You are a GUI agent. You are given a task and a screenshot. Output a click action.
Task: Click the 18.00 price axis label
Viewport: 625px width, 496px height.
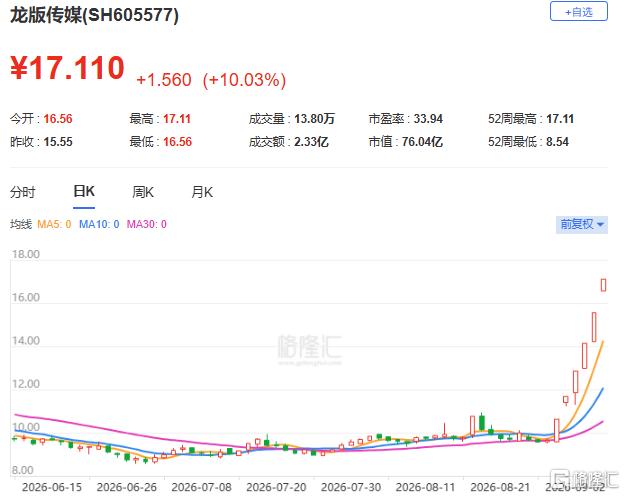coord(26,254)
